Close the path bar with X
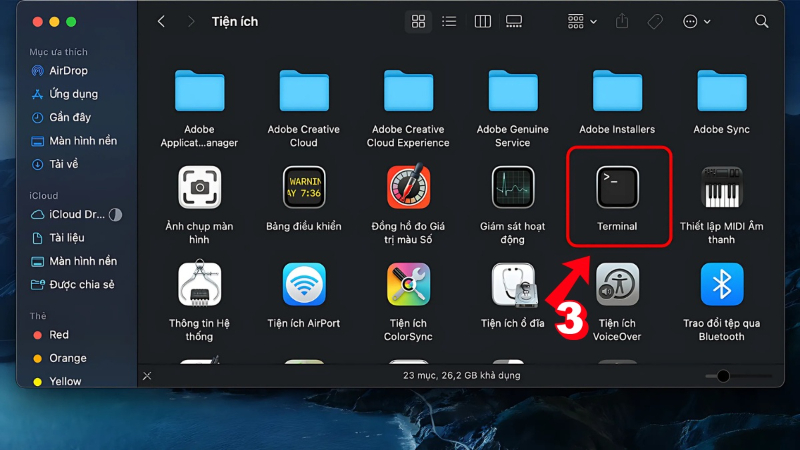 (x=147, y=376)
